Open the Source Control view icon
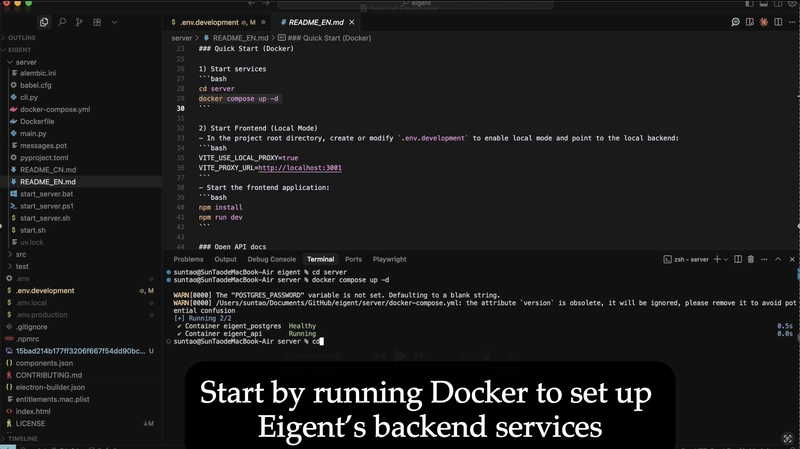 (x=79, y=22)
